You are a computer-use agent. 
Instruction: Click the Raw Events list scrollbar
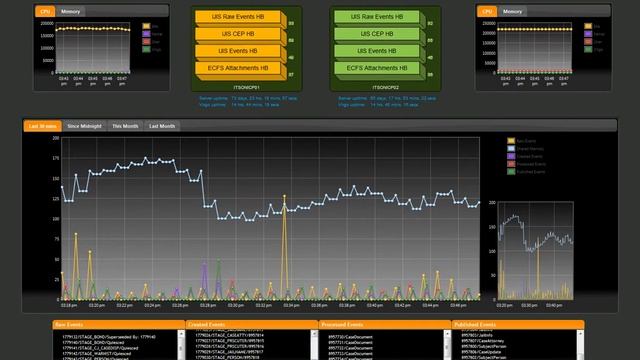[x=181, y=345]
